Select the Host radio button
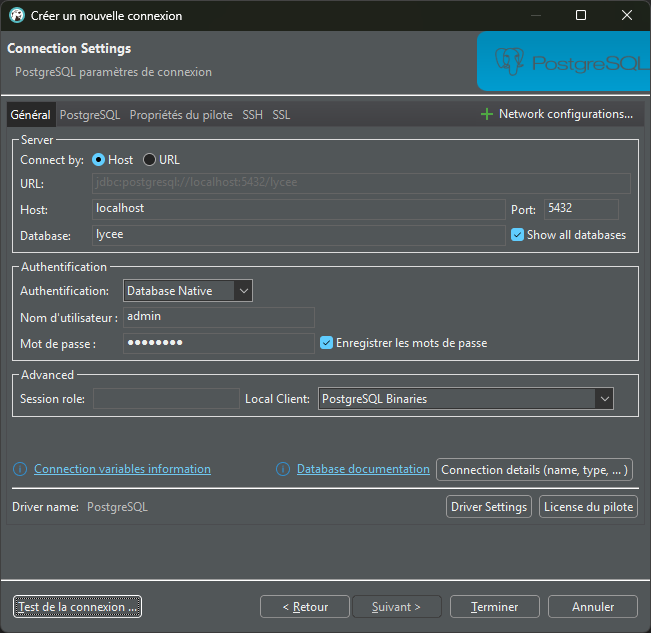This screenshot has height=633, width=651. [99, 160]
